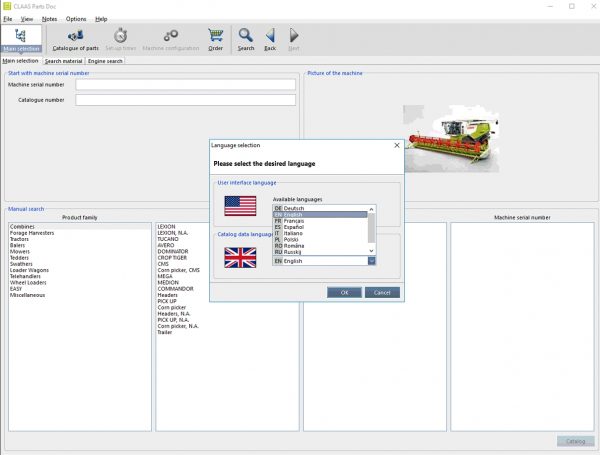The width and height of the screenshot is (600, 455).
Task: Open the File menu
Action: 8,19
